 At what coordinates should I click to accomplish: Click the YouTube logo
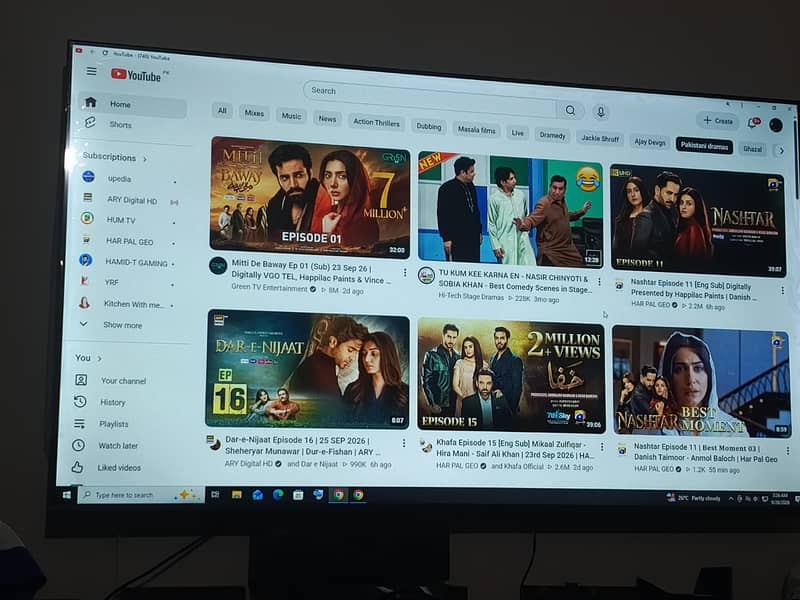[x=136, y=76]
